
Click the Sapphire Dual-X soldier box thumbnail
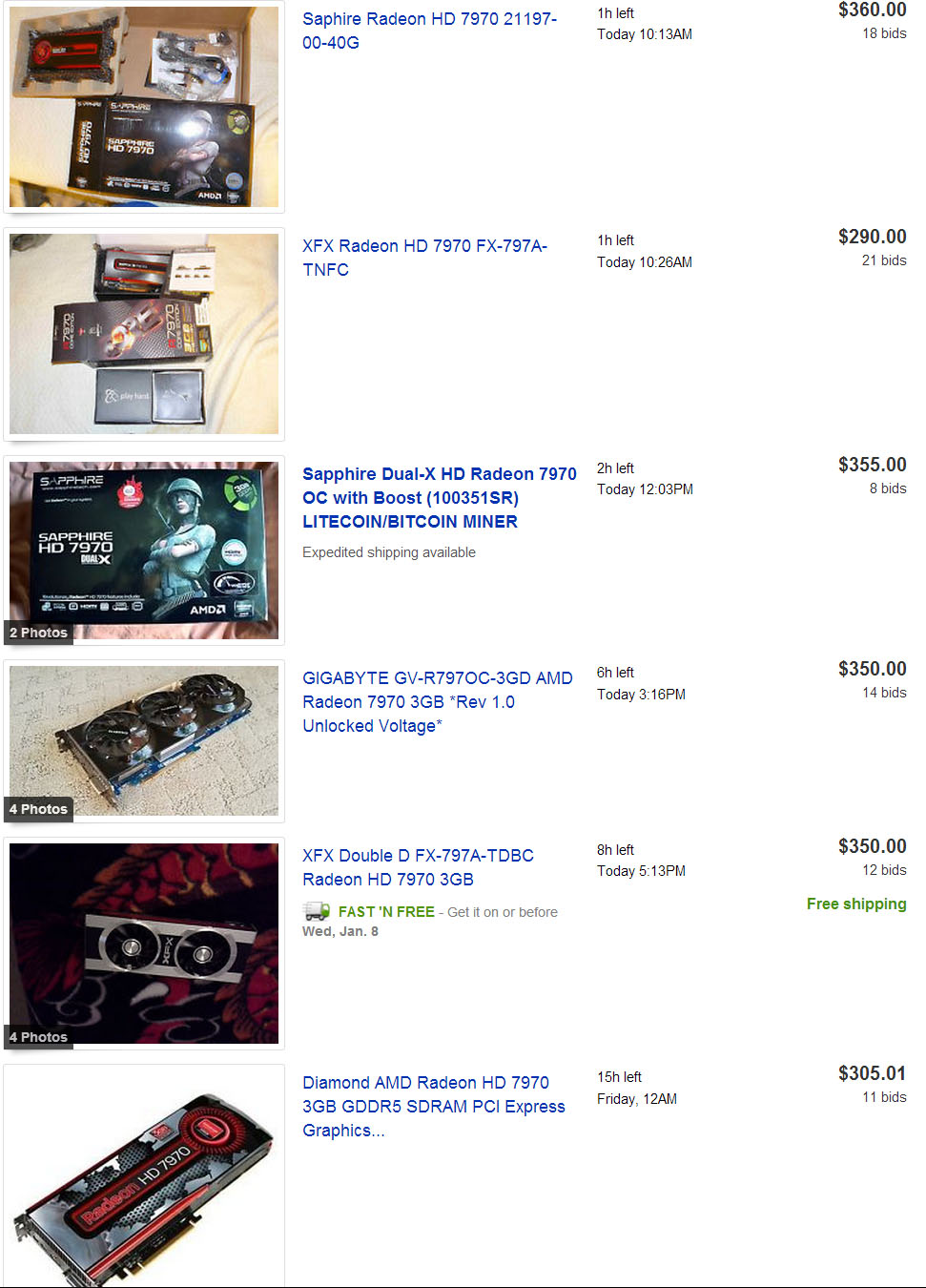pyautogui.click(x=144, y=551)
